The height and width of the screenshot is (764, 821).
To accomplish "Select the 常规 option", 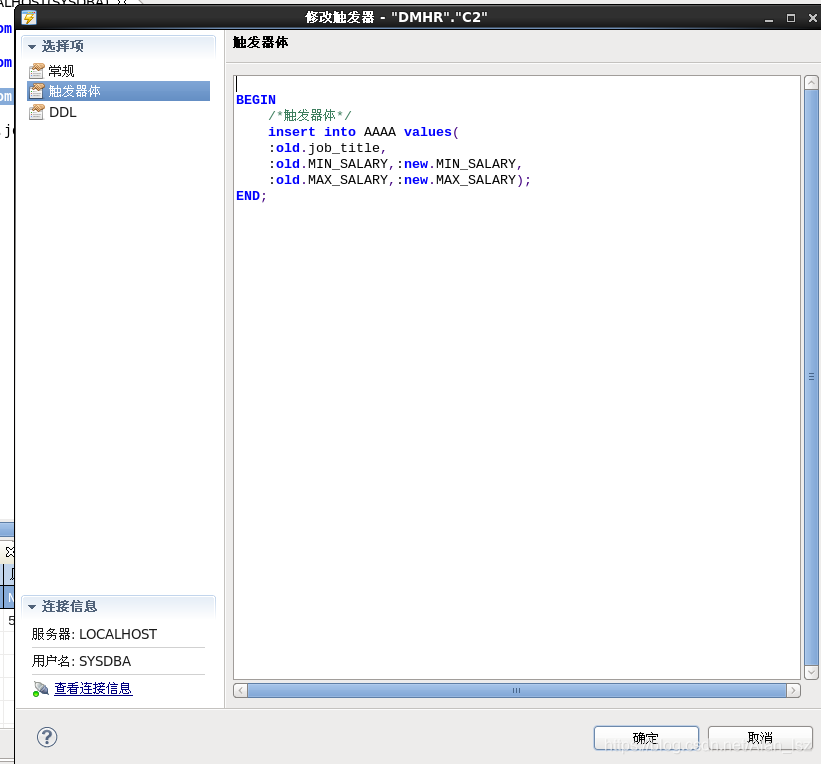I will [61, 71].
